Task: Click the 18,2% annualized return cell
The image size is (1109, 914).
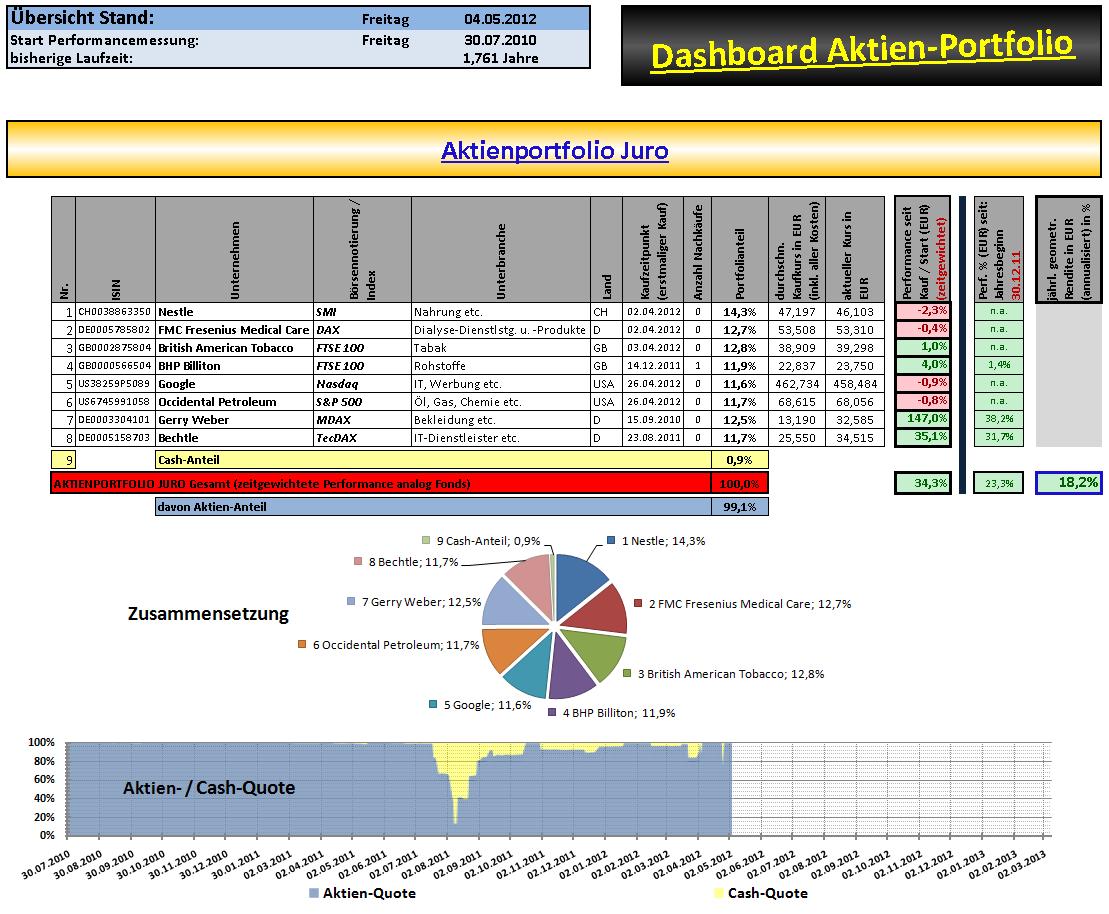Action: tap(1069, 482)
